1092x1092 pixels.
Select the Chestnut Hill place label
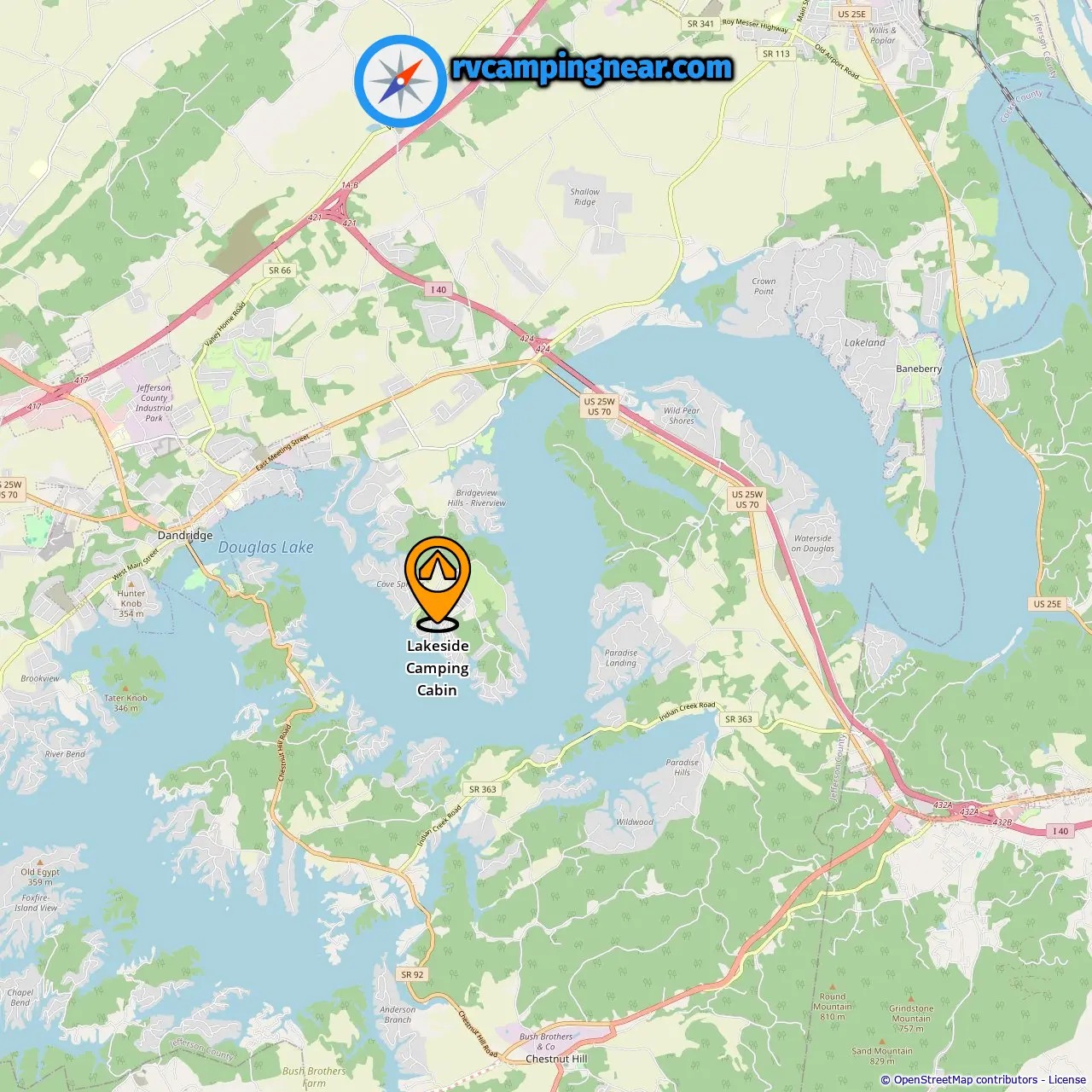click(556, 1059)
